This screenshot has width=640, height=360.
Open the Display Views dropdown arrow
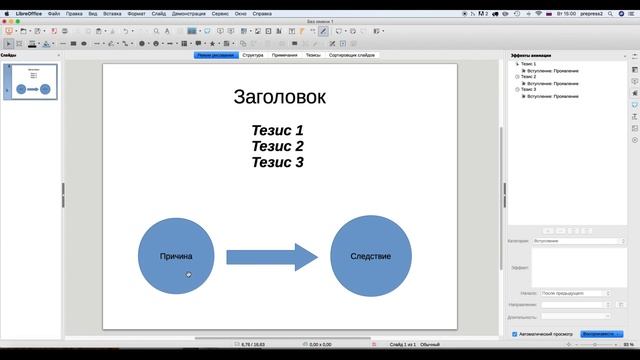click(200, 31)
